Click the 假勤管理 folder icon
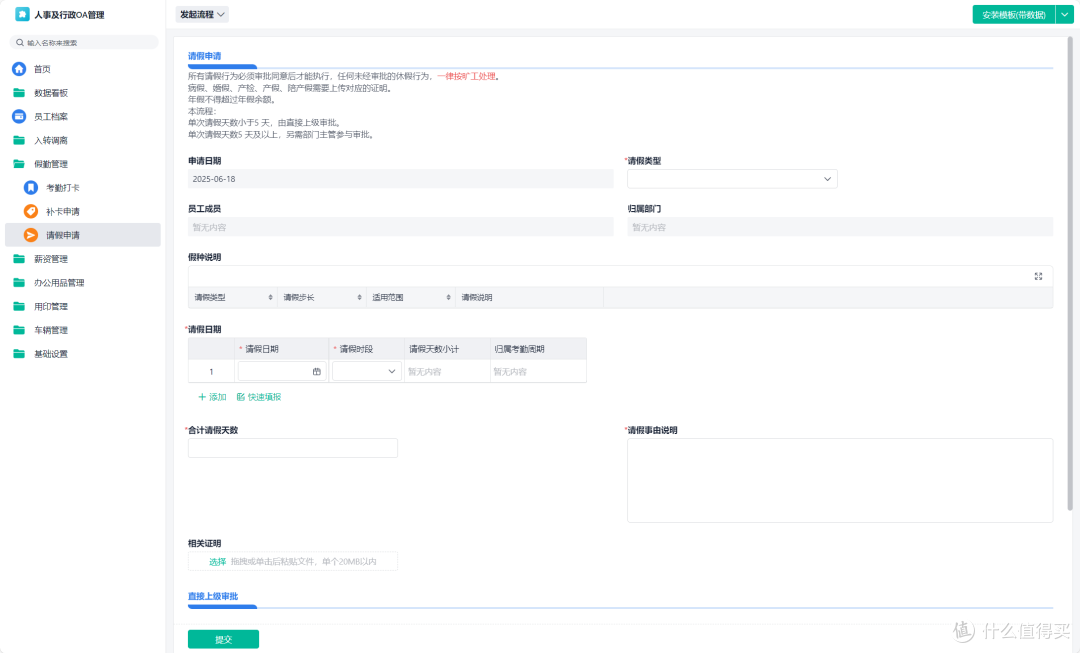This screenshot has height=653, width=1080. pyautogui.click(x=19, y=164)
